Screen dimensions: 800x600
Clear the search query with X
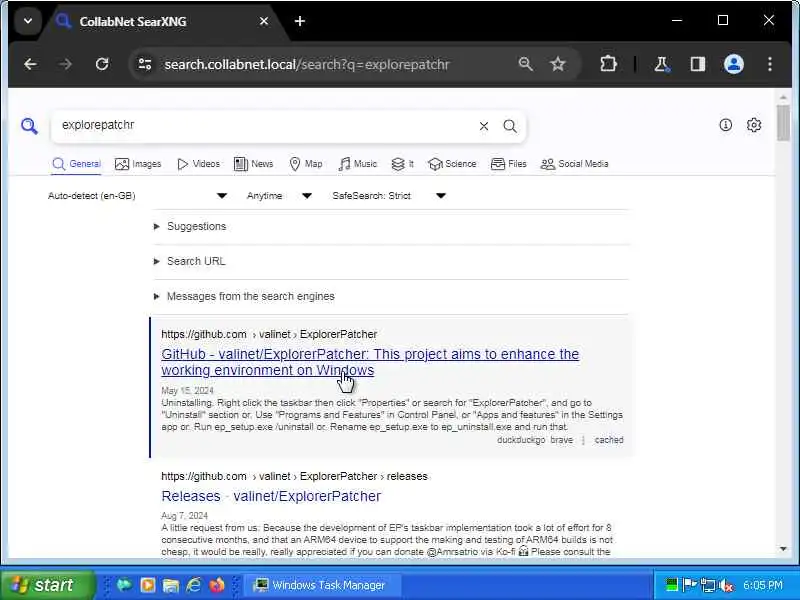pyautogui.click(x=484, y=126)
